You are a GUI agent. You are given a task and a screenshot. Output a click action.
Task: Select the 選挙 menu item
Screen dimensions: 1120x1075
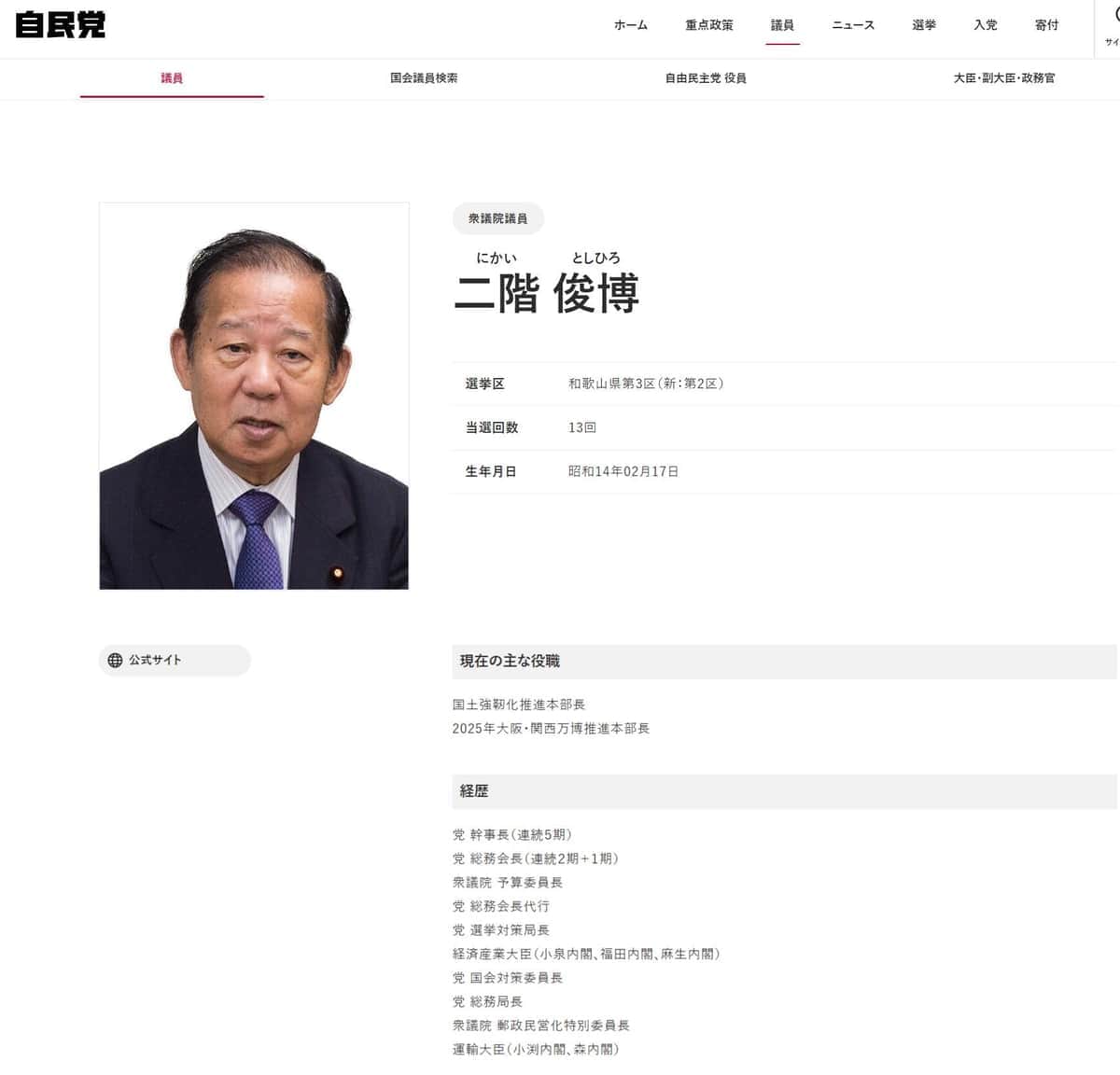click(923, 26)
